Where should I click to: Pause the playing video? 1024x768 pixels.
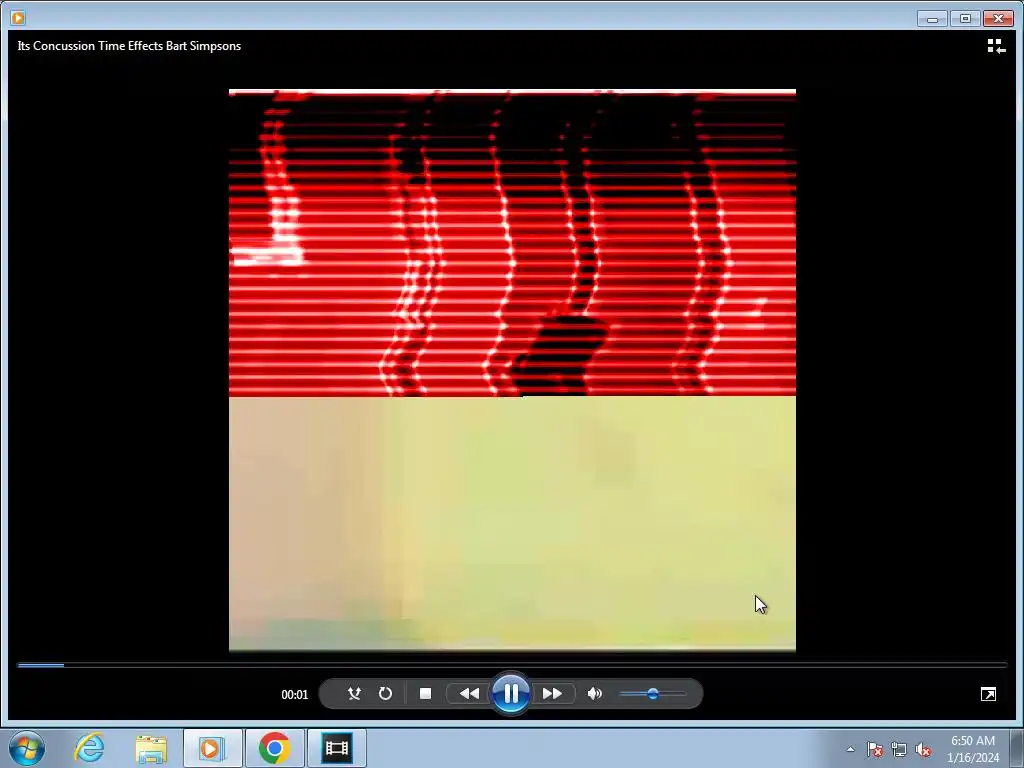[x=511, y=693]
